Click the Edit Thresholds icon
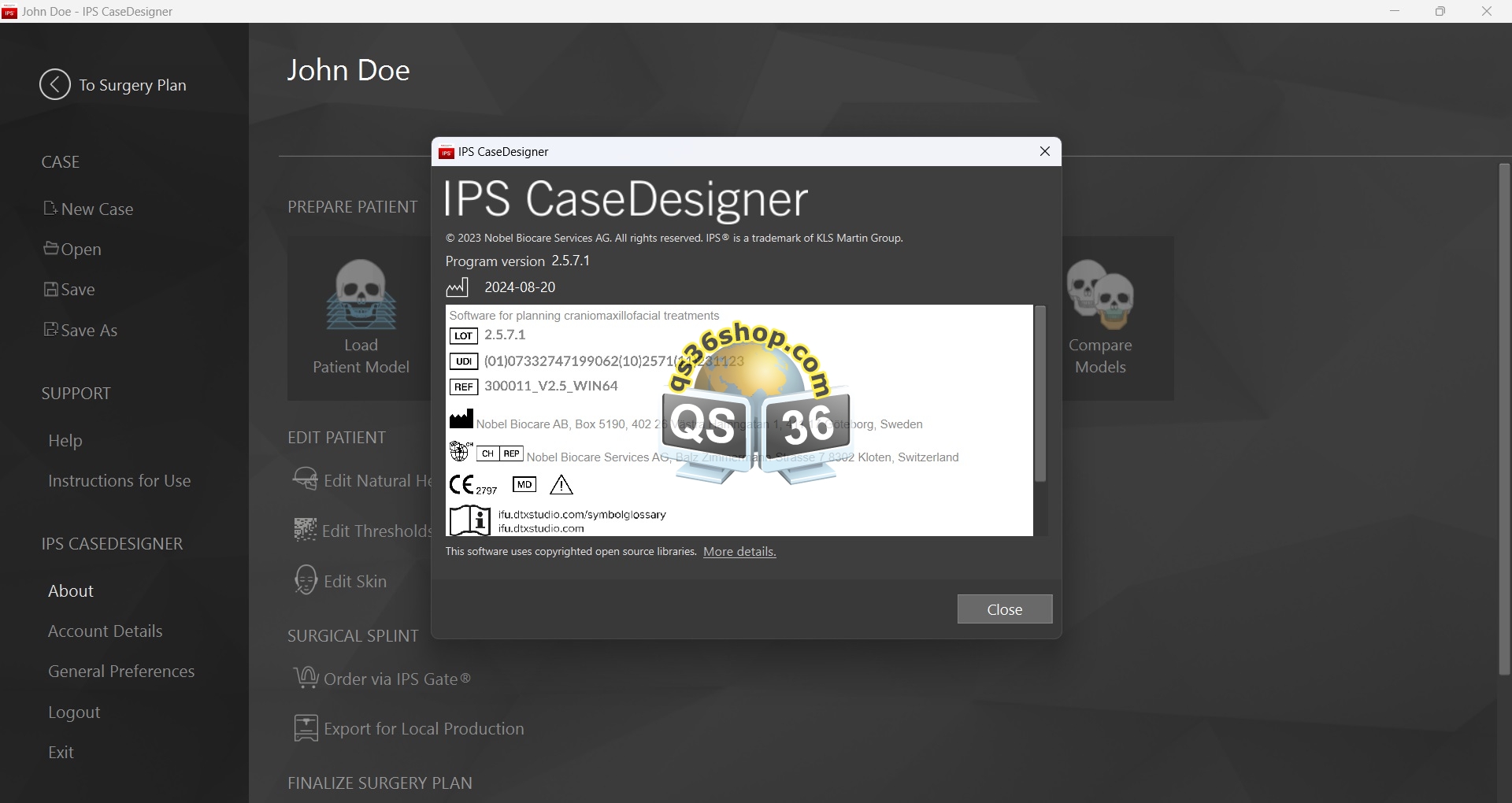Image resolution: width=1512 pixels, height=803 pixels. point(305,530)
